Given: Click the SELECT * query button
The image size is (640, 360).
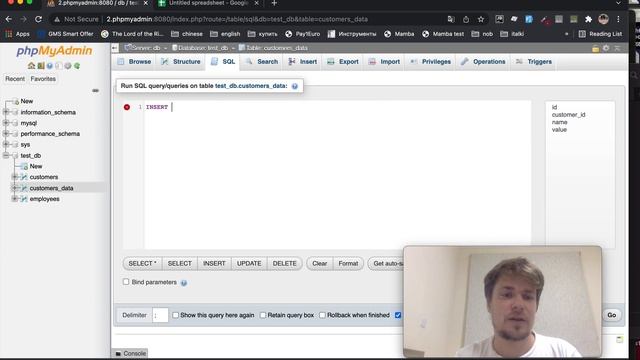Looking at the screenshot, I should tap(142, 264).
